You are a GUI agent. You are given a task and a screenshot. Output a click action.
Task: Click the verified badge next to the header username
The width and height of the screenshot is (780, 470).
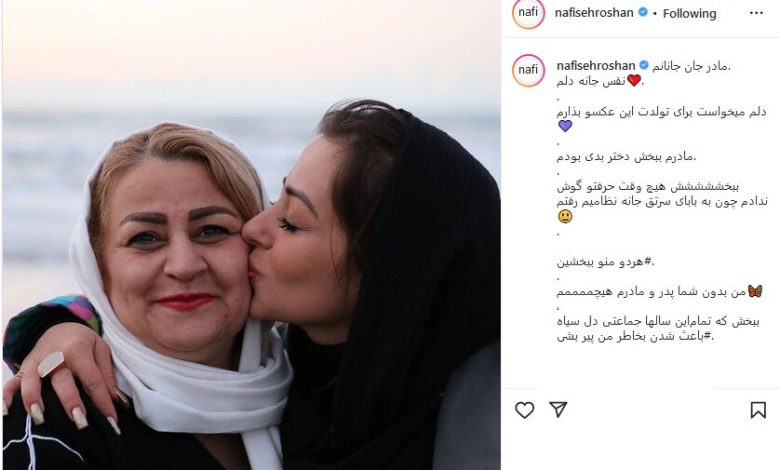point(643,12)
